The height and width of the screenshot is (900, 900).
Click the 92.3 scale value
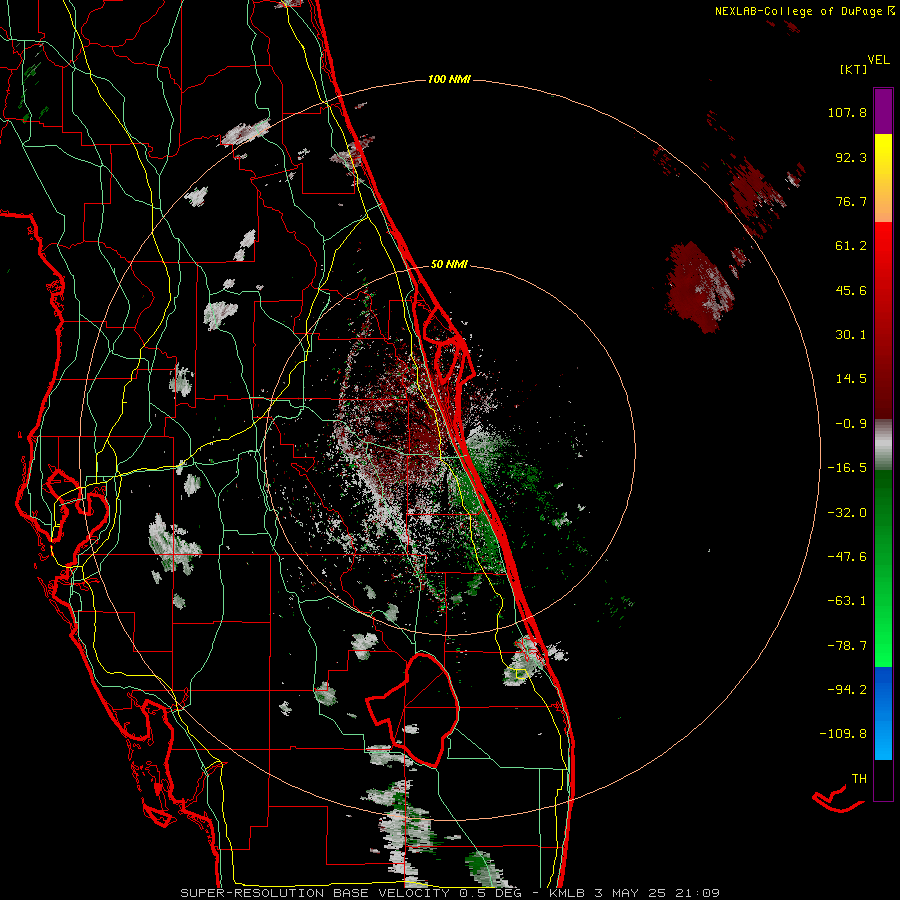coord(851,157)
